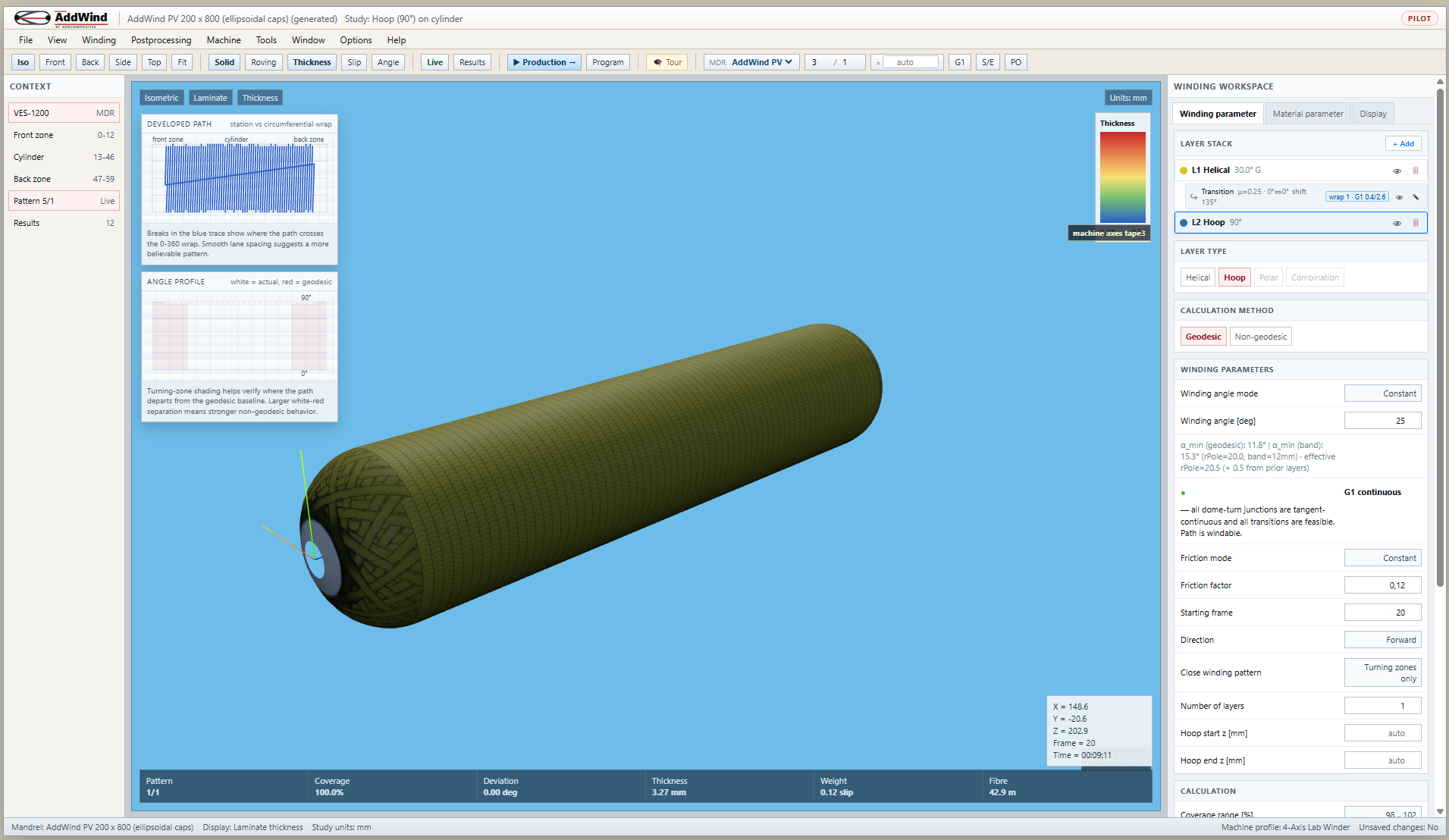Edit the Number of layers field
Viewport: 1449px width, 840px height.
(x=1382, y=706)
